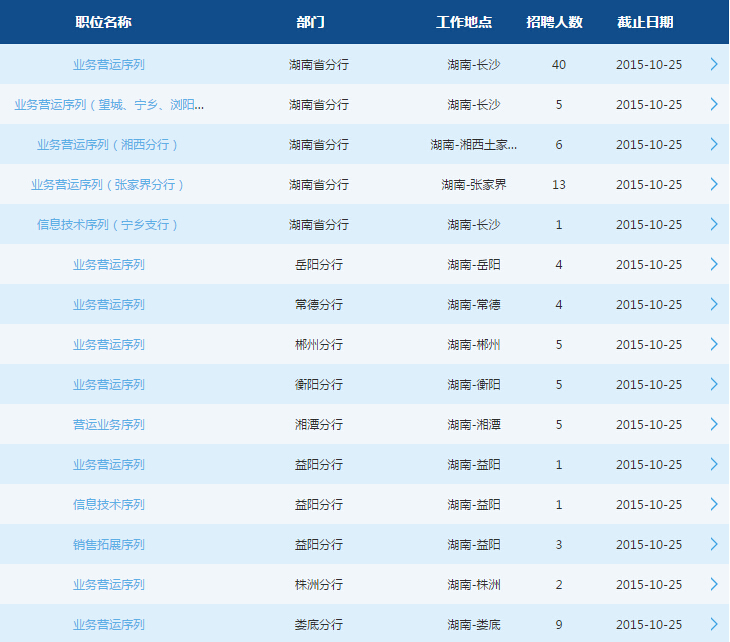Open the 业务营运序列（望城、宁乡、浏阳... job link
Image resolution: width=730 pixels, height=642 pixels.
[109, 104]
